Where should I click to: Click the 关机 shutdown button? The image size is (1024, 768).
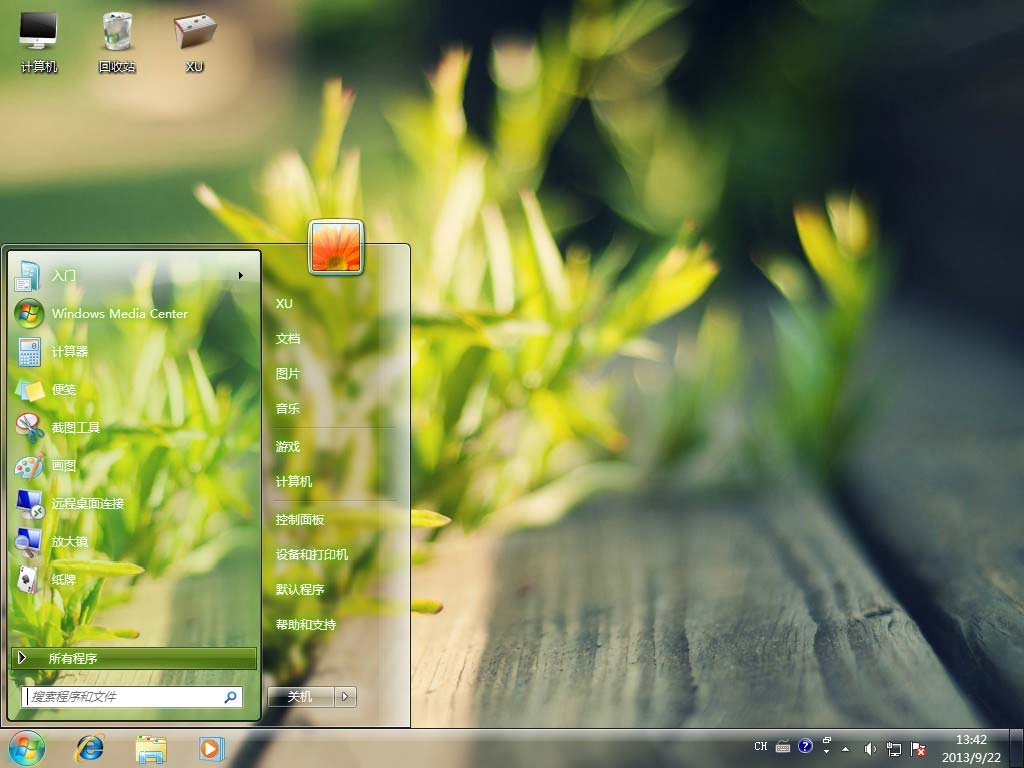click(x=300, y=696)
